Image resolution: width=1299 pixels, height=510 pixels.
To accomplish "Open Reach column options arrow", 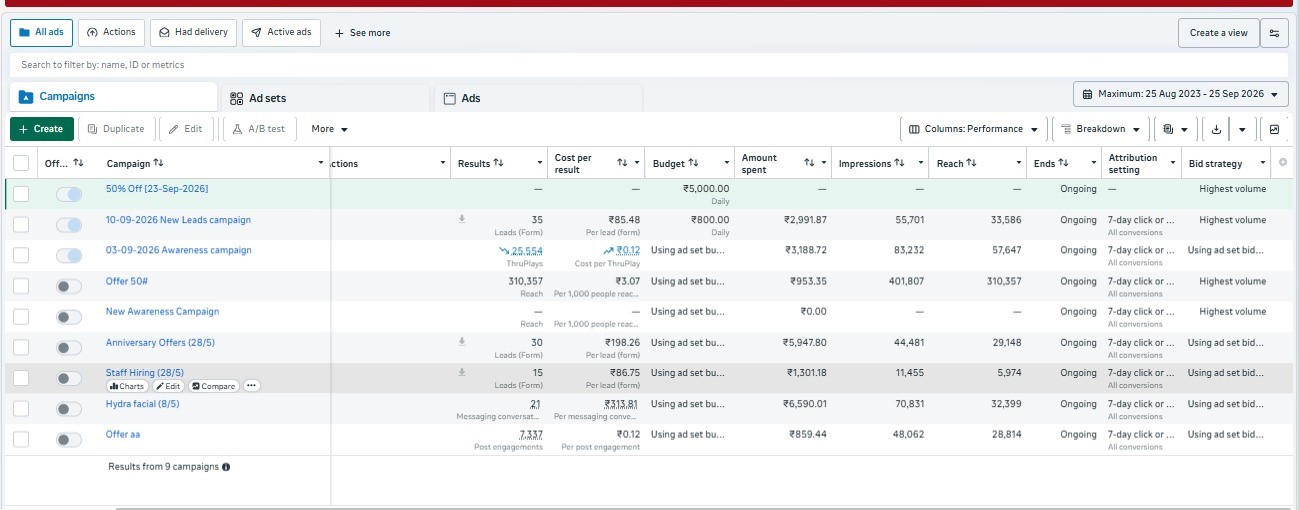I will 1018,163.
